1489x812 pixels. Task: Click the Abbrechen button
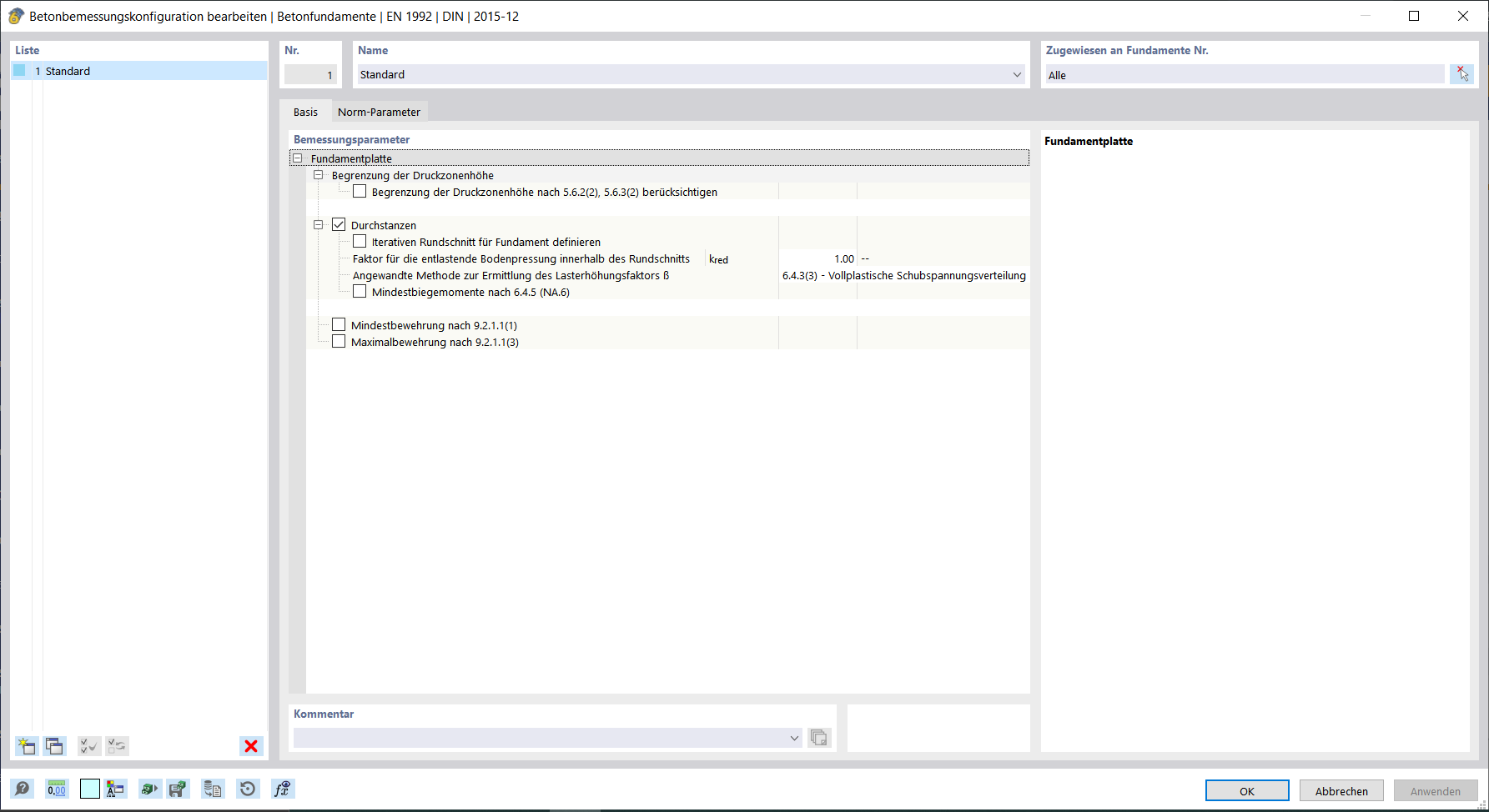1341,791
